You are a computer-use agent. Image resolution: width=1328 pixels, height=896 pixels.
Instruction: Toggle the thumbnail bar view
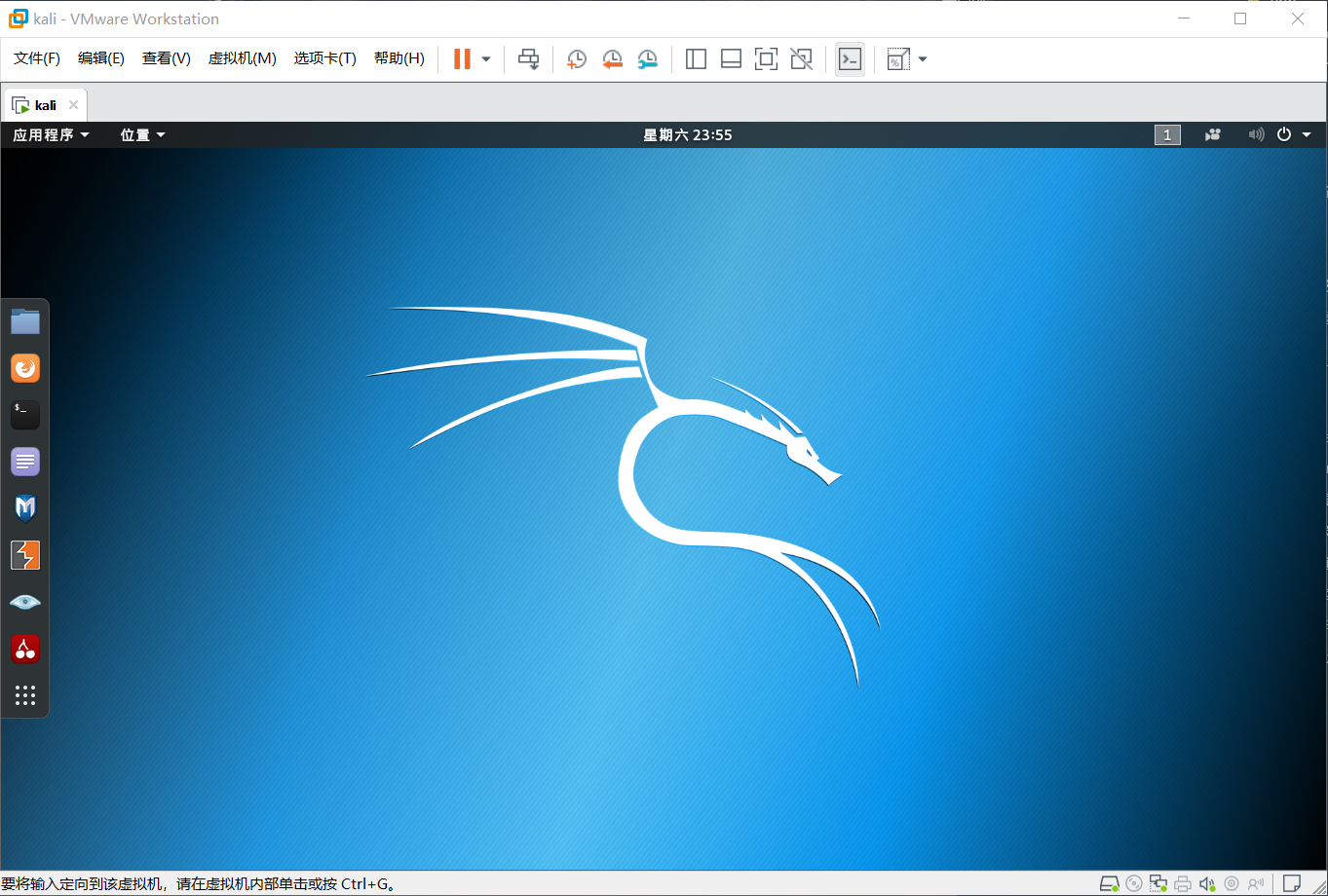[x=731, y=59]
